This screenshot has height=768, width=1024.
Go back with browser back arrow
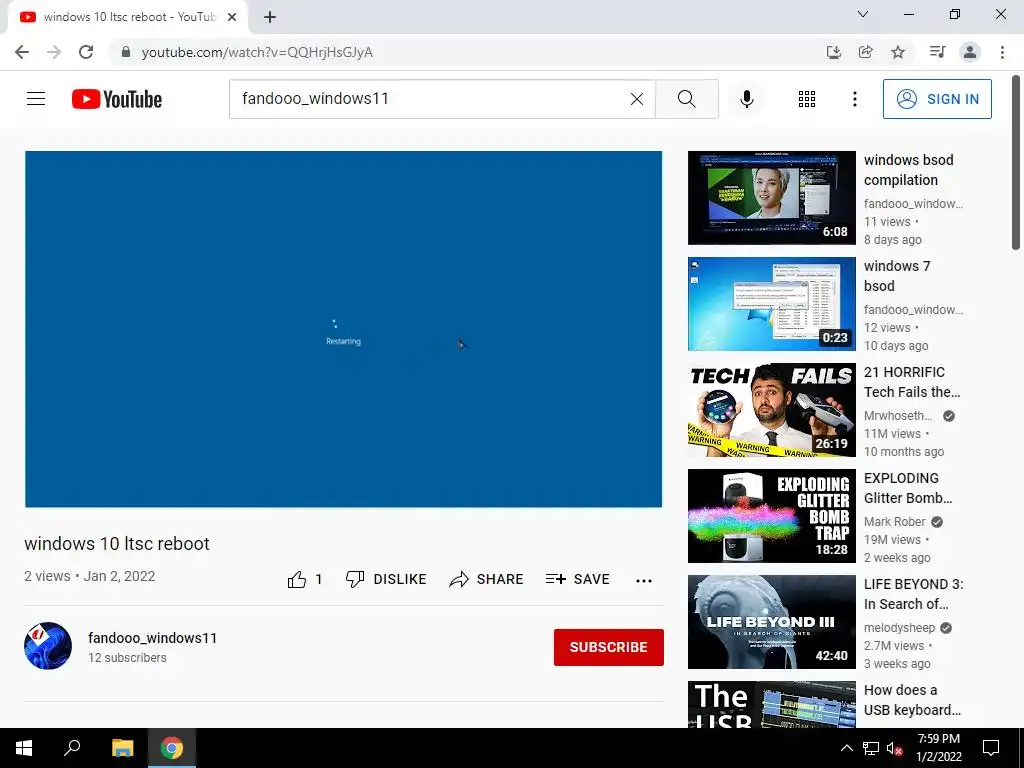(x=22, y=52)
